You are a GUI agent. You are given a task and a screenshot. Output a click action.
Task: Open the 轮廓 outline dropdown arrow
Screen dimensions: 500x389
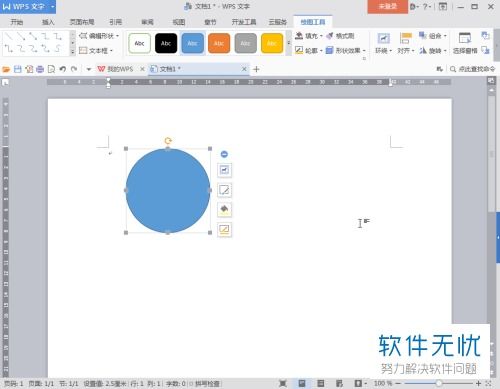coord(321,51)
